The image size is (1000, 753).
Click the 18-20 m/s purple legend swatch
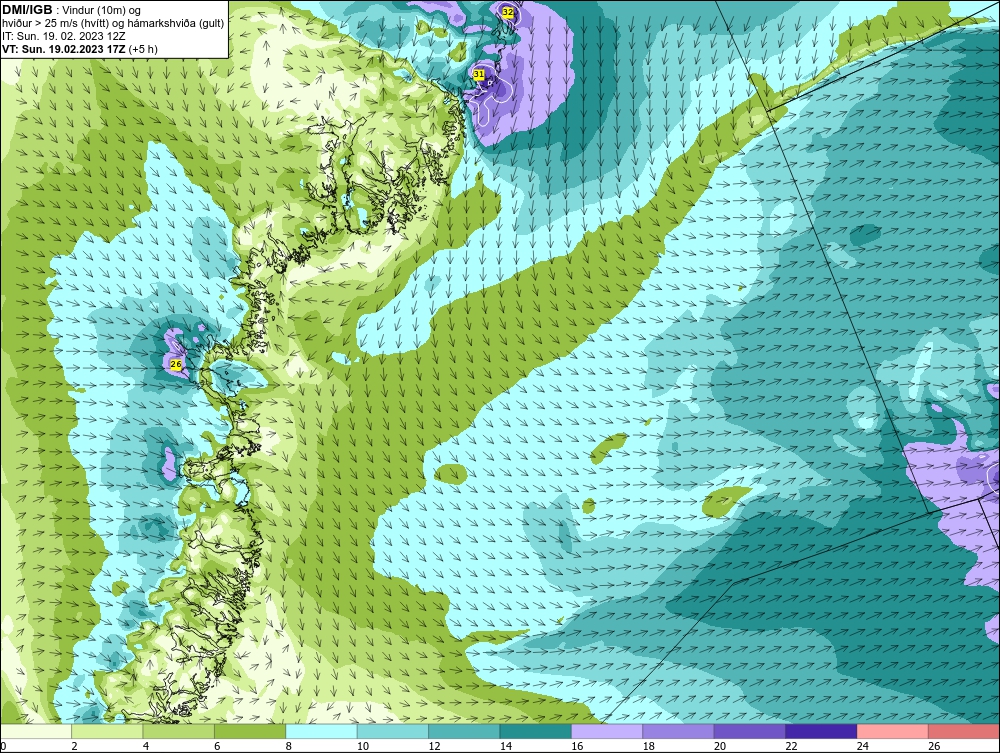pos(679,731)
